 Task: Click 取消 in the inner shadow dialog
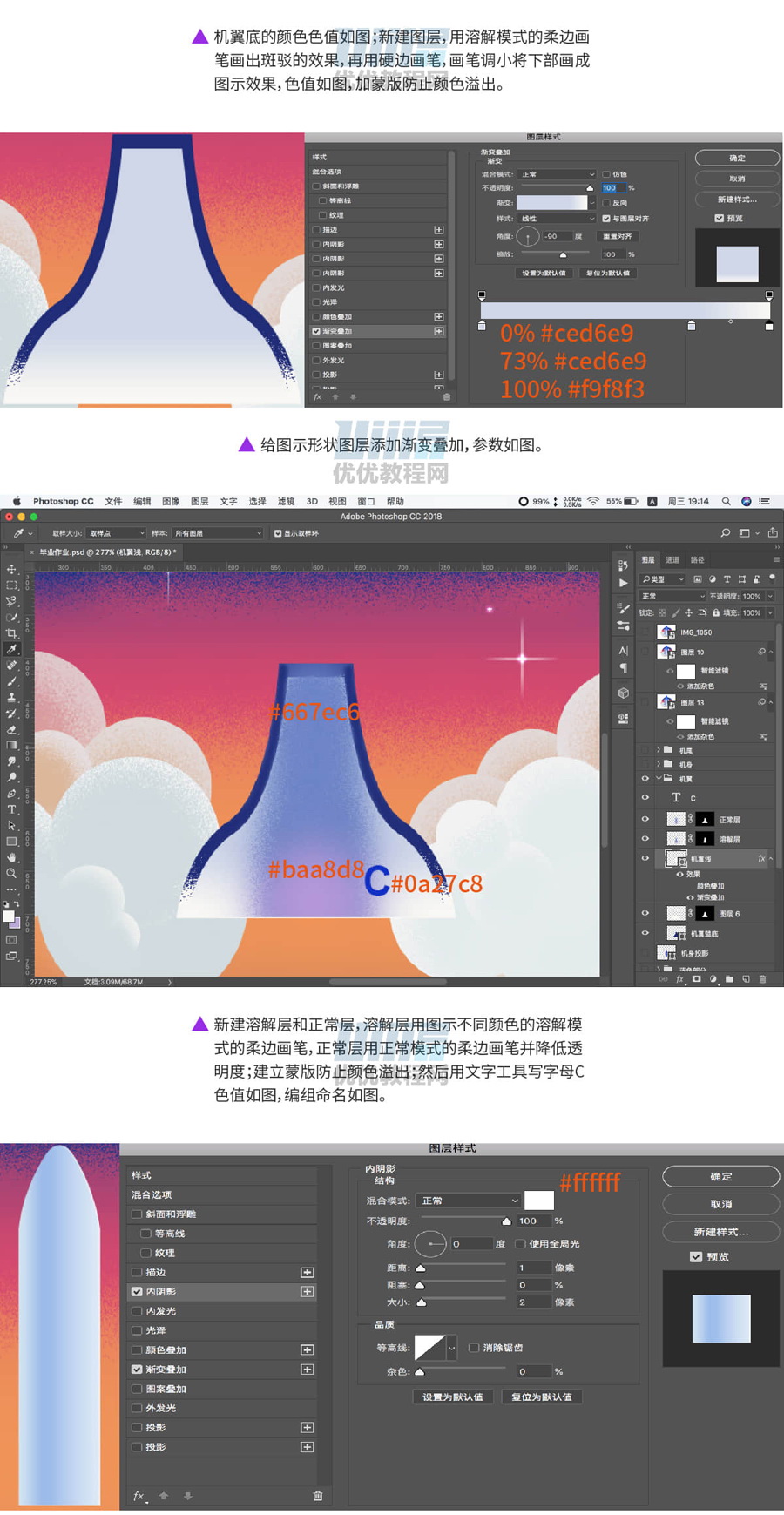pyautogui.click(x=721, y=1204)
